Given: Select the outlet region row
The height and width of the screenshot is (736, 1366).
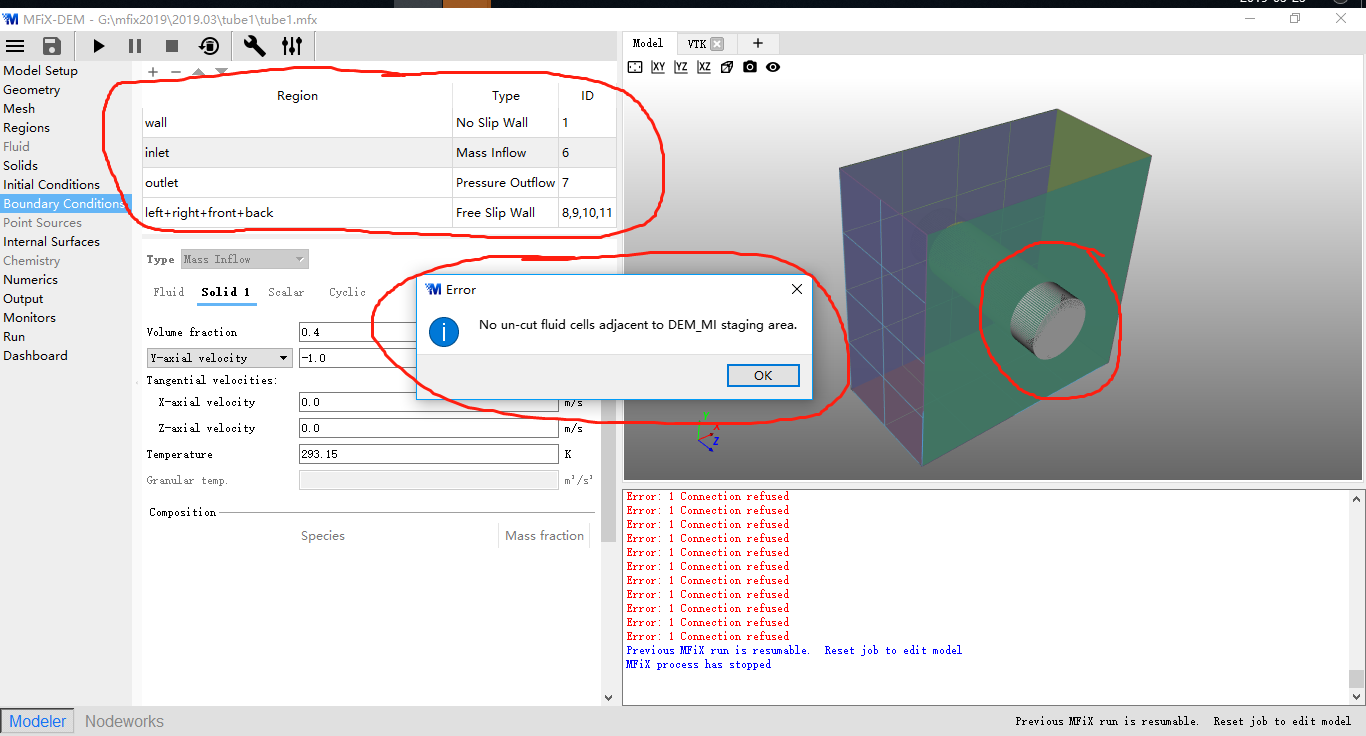Looking at the screenshot, I should pyautogui.click(x=297, y=183).
